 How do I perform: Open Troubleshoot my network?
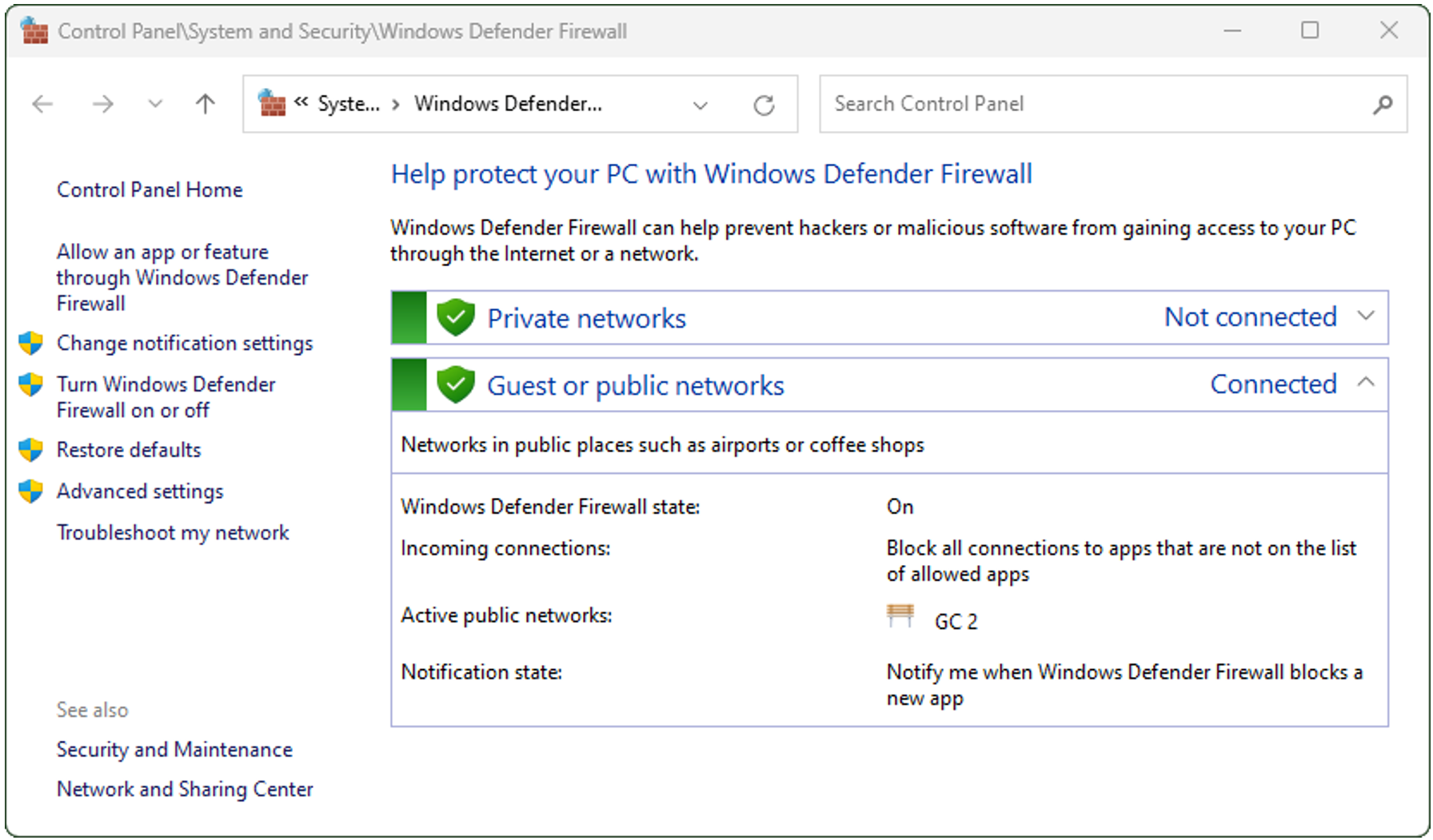pyautogui.click(x=173, y=532)
